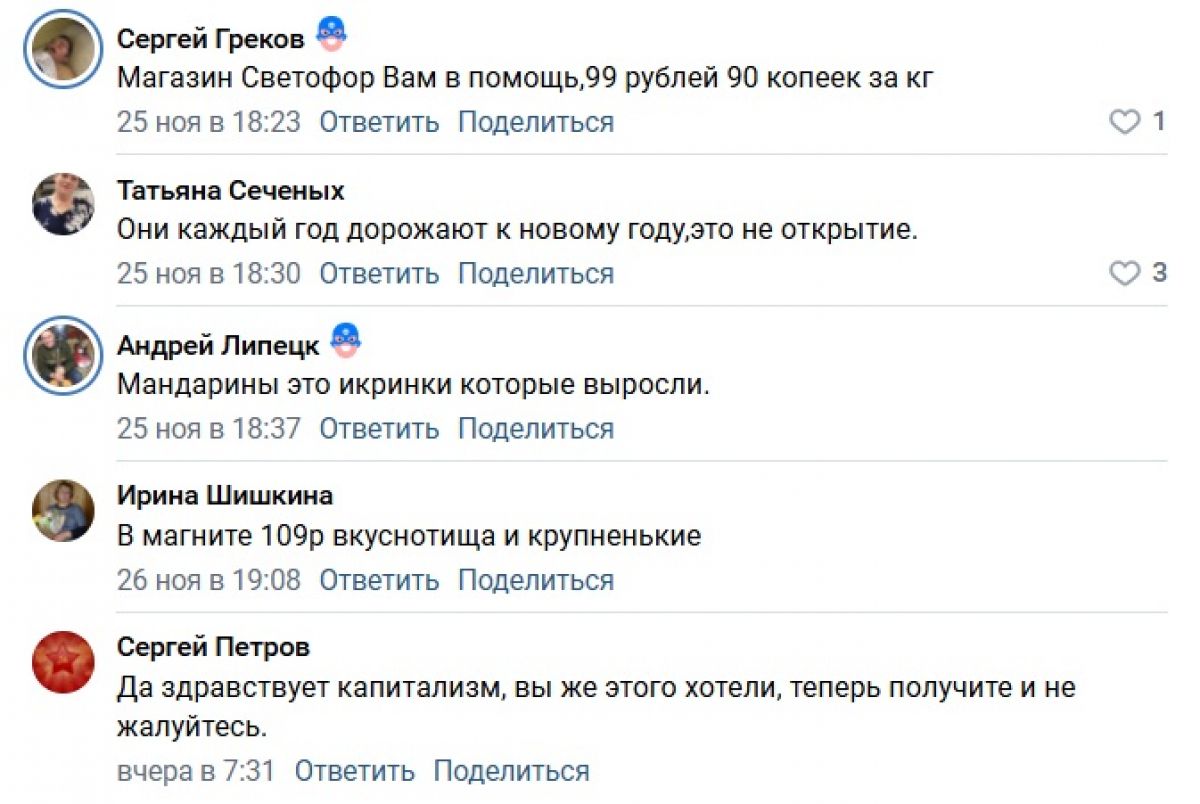Share Сергей Петров's capitalism comment
1200x804 pixels.
point(511,771)
